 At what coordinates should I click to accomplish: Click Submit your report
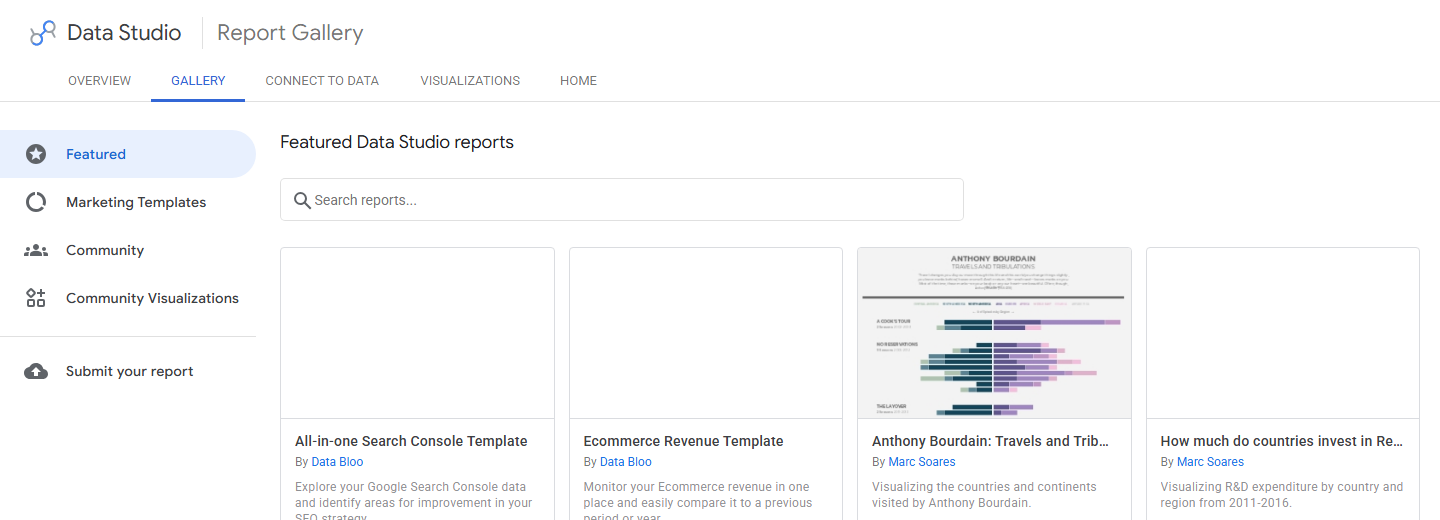[x=128, y=371]
